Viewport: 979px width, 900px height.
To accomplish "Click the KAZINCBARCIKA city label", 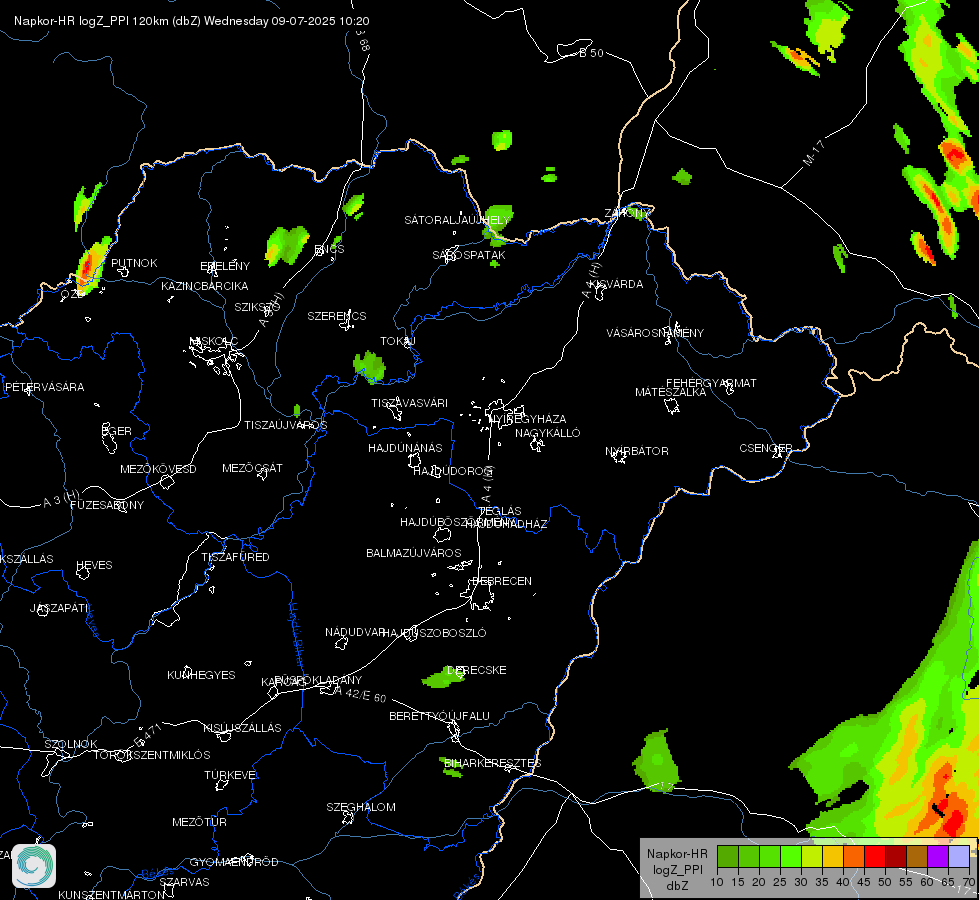I will pyautogui.click(x=205, y=286).
